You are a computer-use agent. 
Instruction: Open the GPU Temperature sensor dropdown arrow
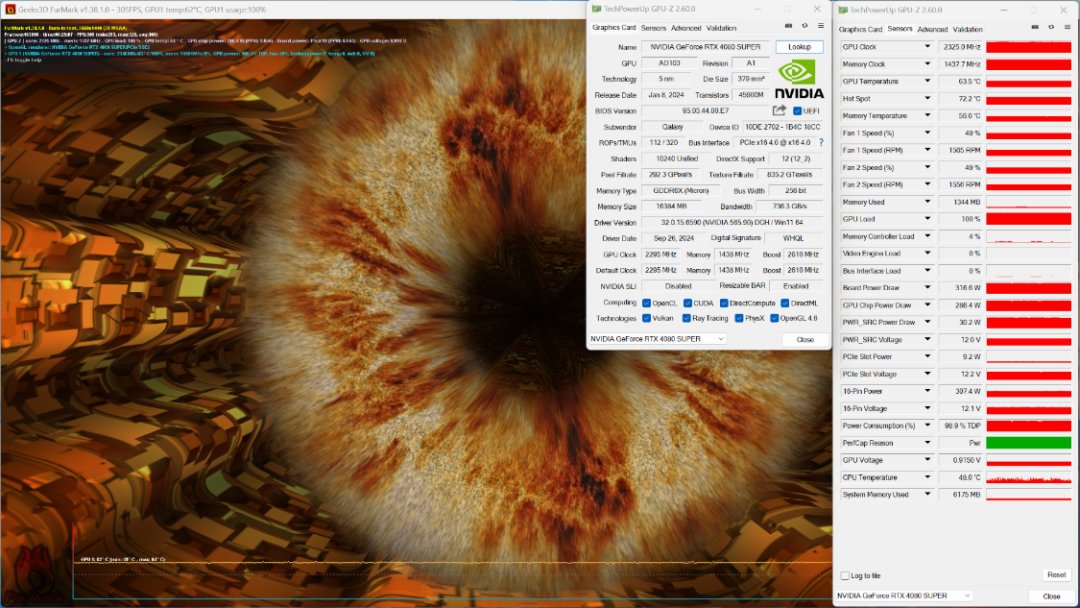[927, 81]
